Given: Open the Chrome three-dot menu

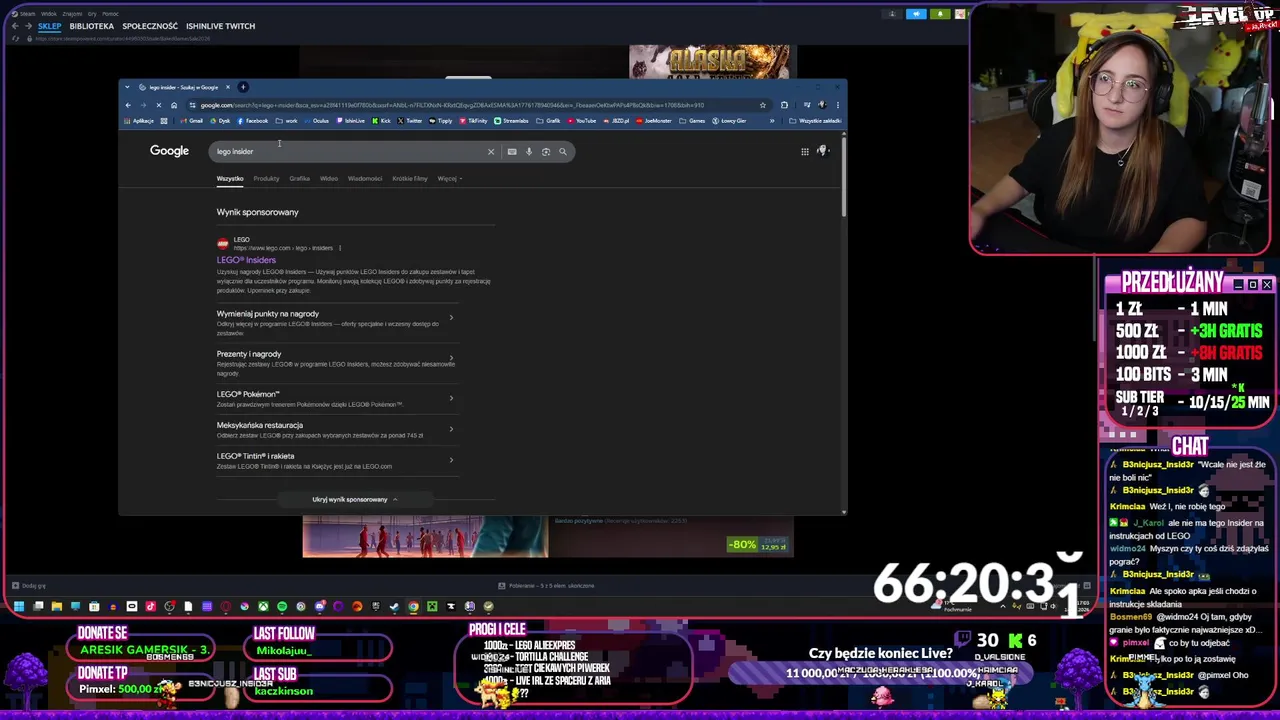Looking at the screenshot, I should 838,105.
